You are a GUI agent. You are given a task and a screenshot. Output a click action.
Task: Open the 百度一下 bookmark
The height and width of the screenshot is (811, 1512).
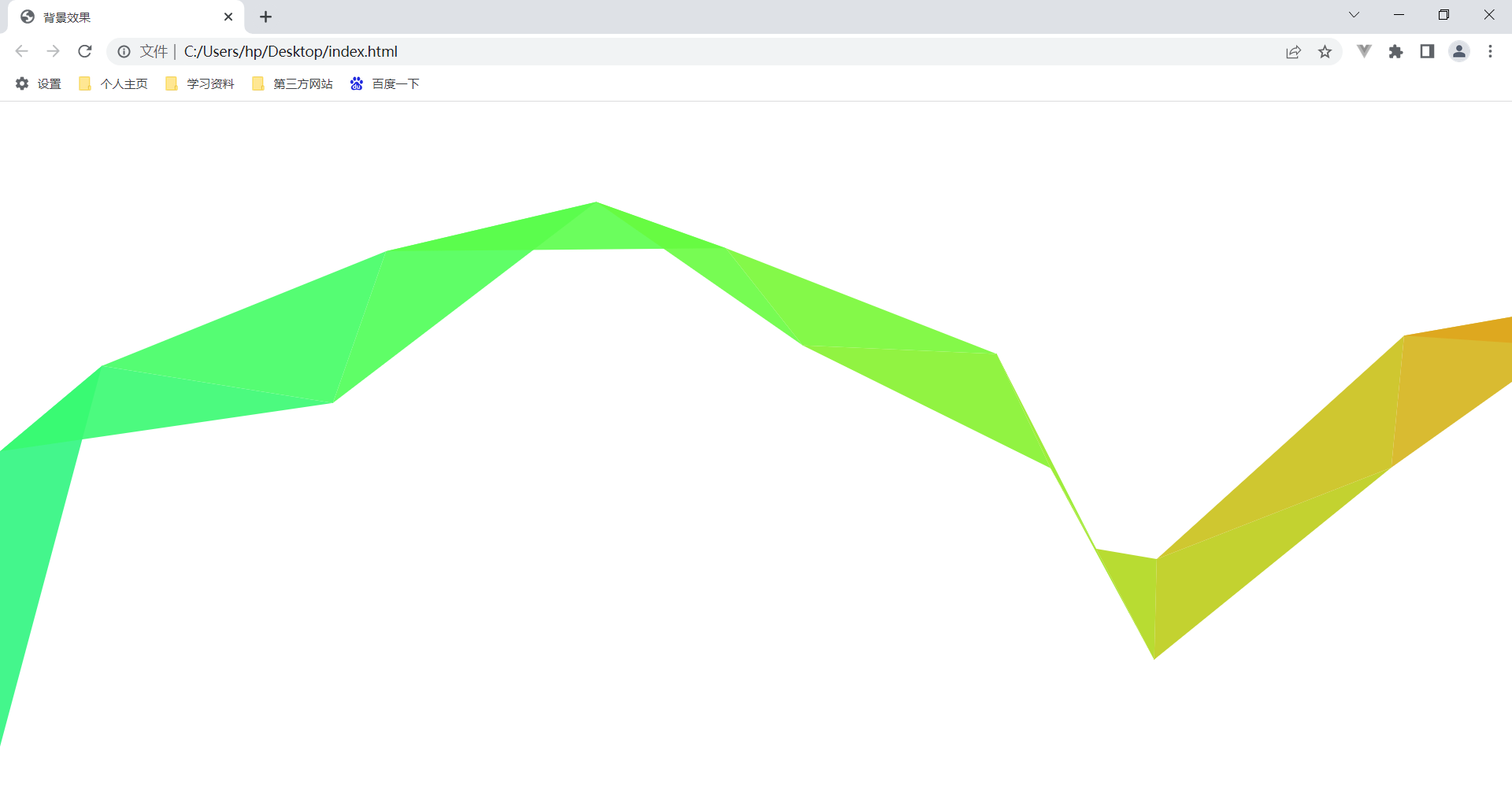click(385, 83)
